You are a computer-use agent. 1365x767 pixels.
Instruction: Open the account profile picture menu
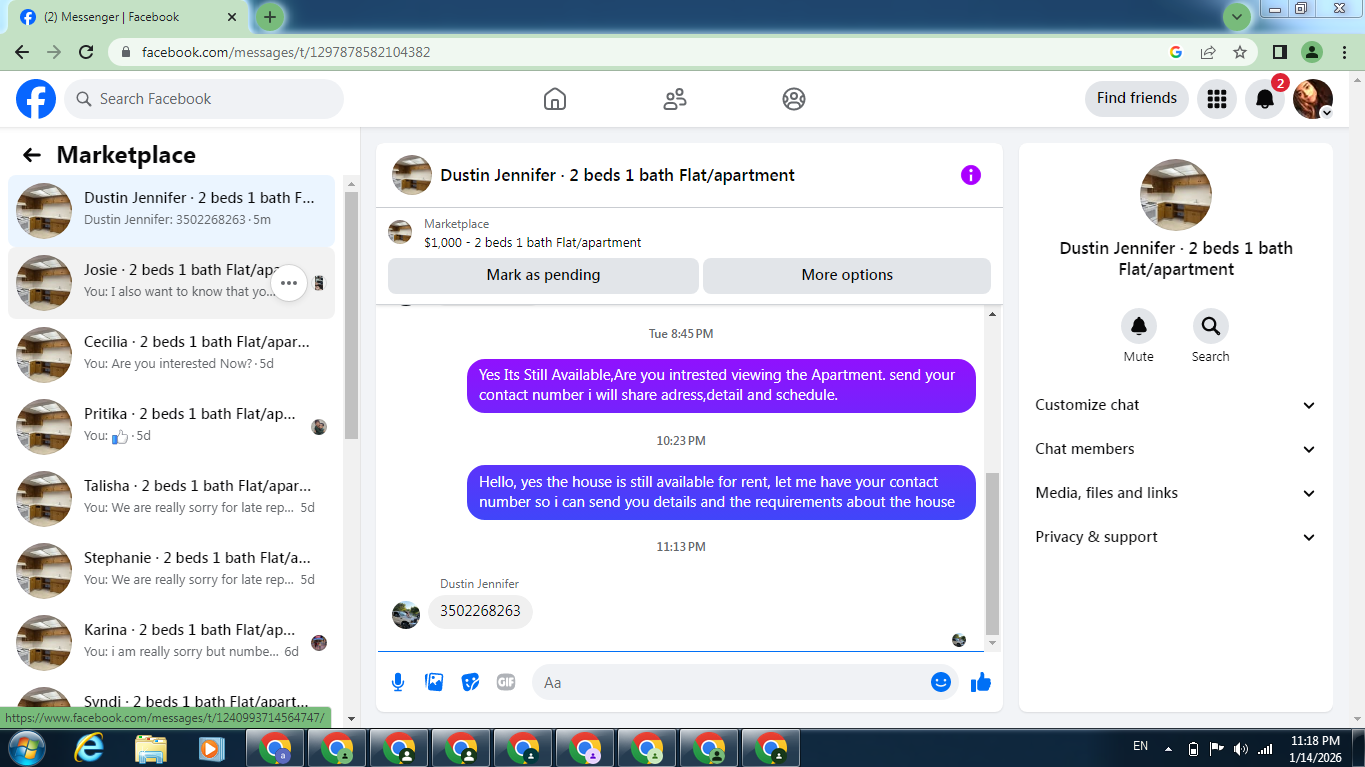click(x=1313, y=99)
